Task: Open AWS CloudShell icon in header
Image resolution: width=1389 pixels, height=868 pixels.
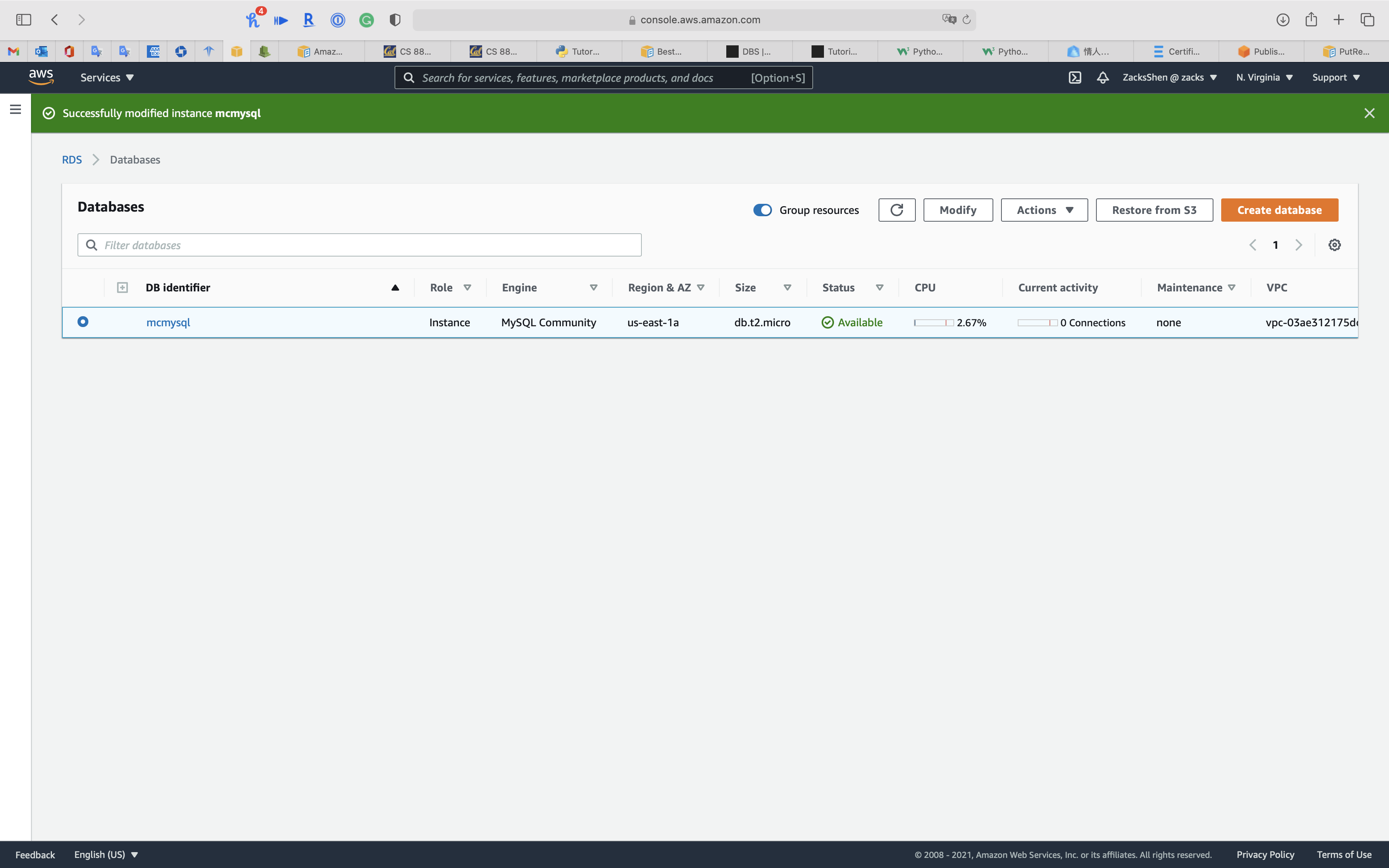Action: pos(1074,77)
